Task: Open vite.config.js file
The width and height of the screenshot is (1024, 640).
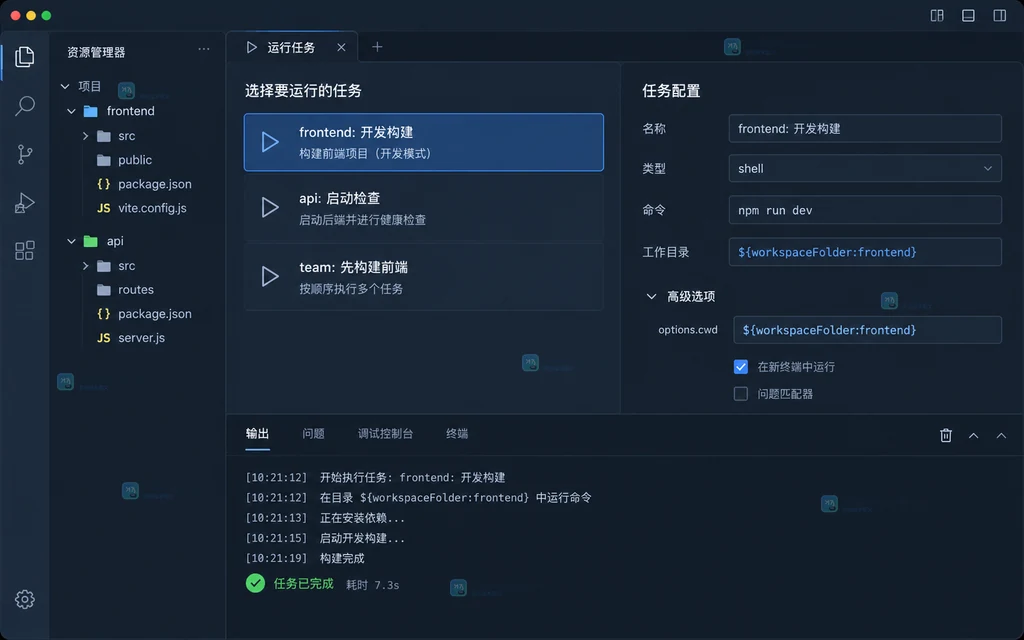Action: coord(152,208)
